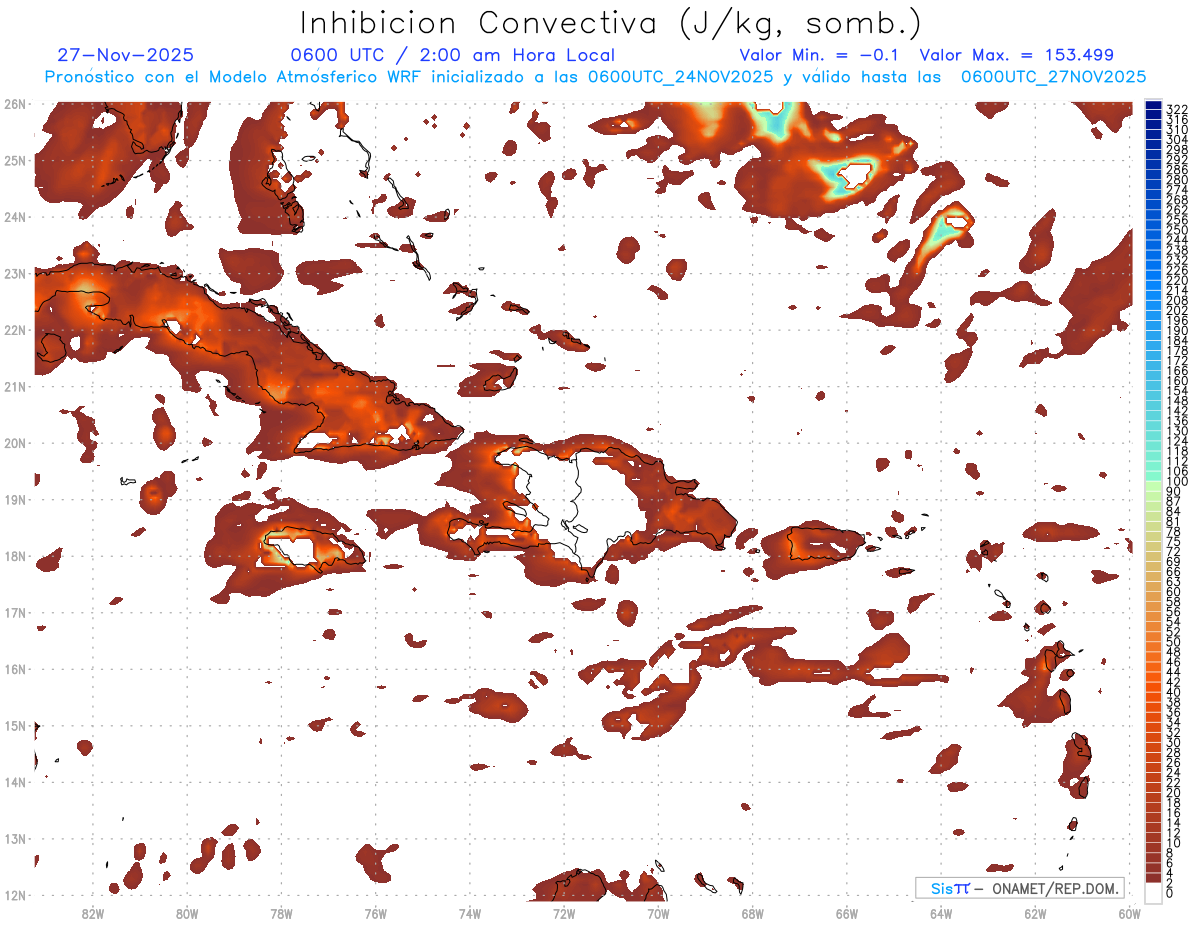Click the '80W' longitude label
1200x927 pixels.
187,913
